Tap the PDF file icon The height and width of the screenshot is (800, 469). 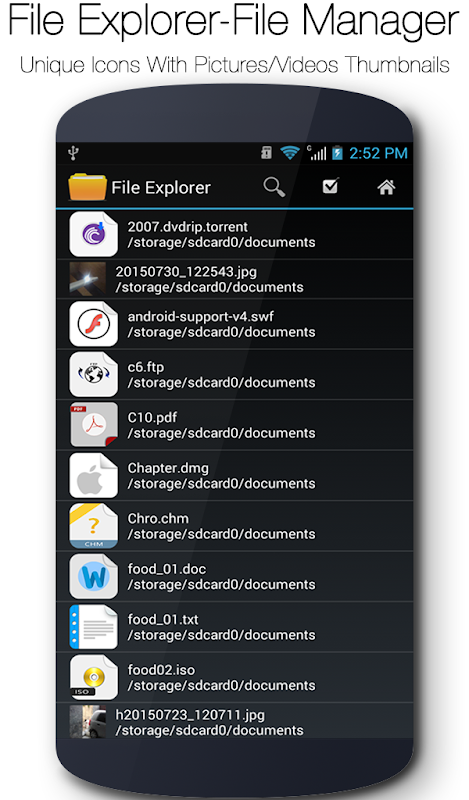pos(94,425)
